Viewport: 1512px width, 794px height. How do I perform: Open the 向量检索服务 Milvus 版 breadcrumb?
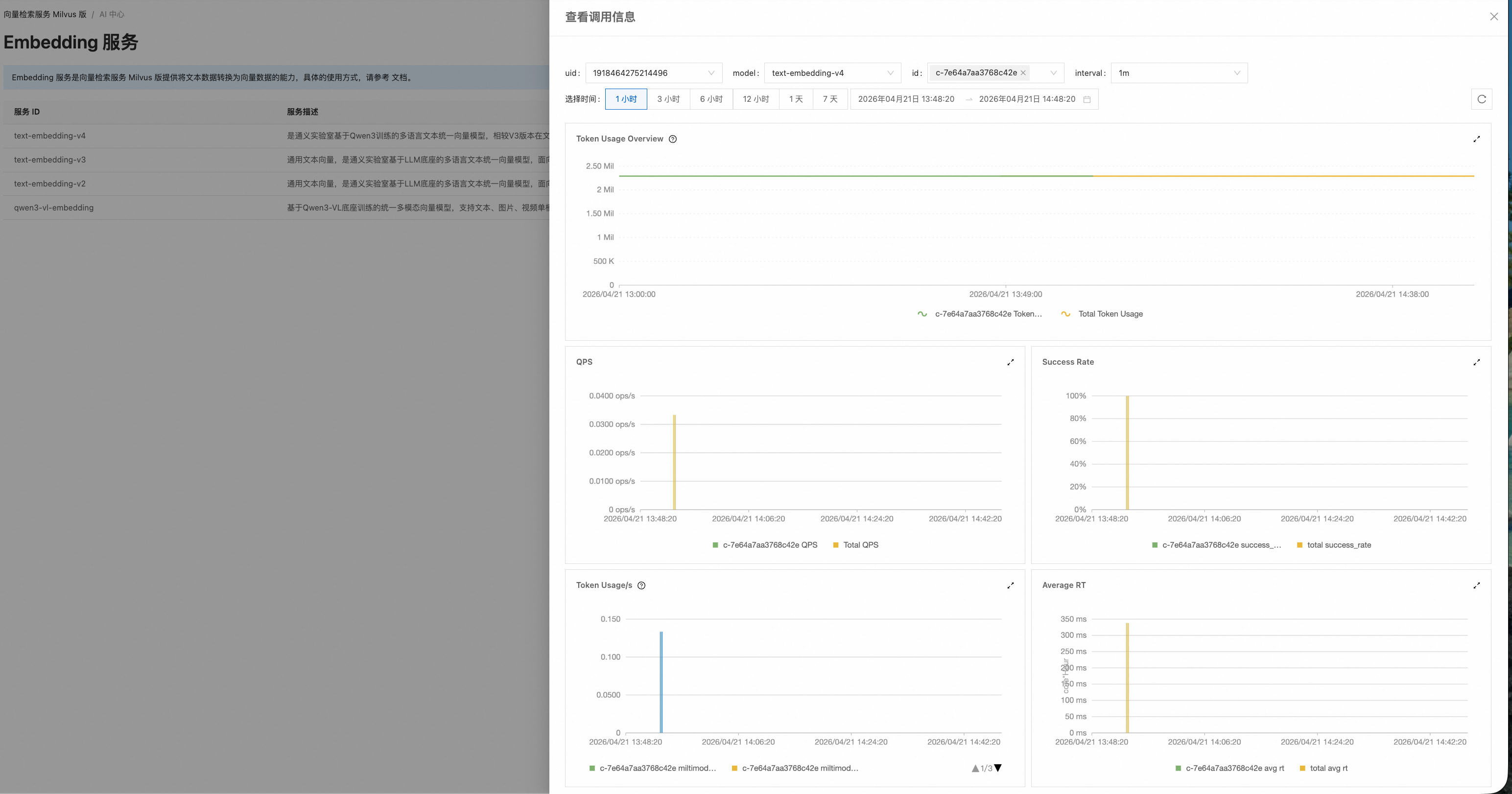click(45, 14)
